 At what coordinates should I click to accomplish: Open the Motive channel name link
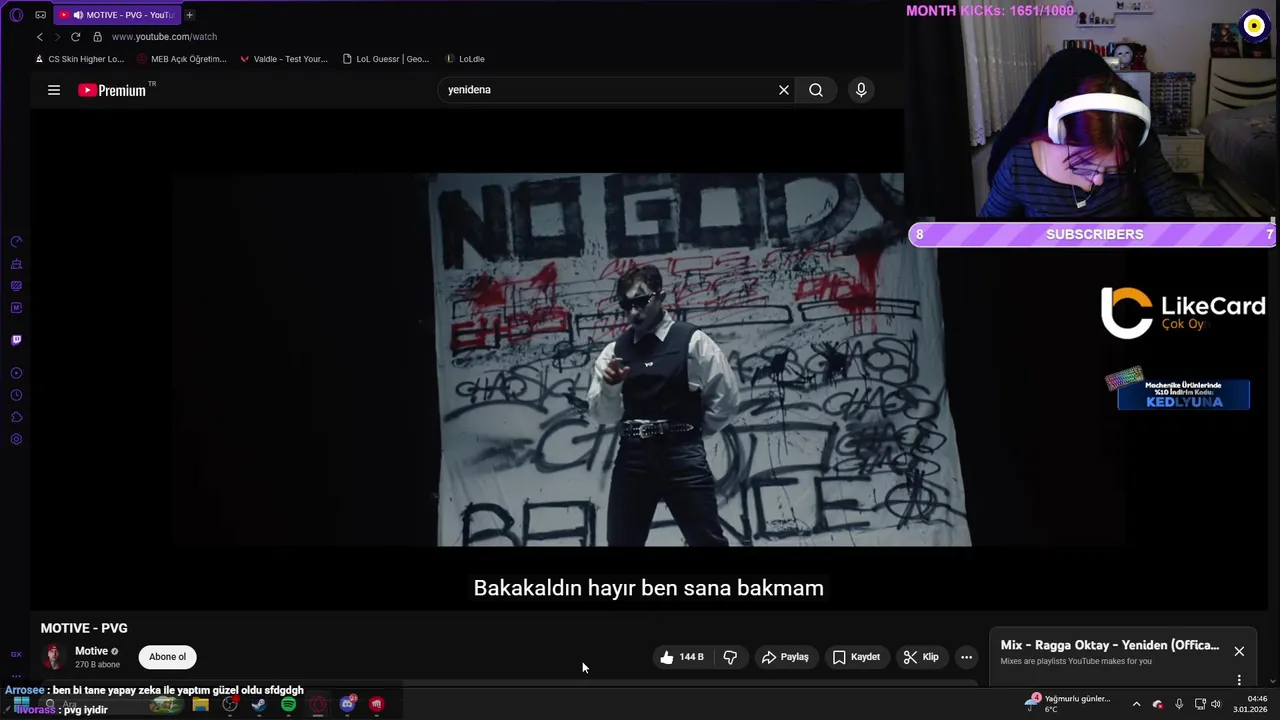[91, 651]
